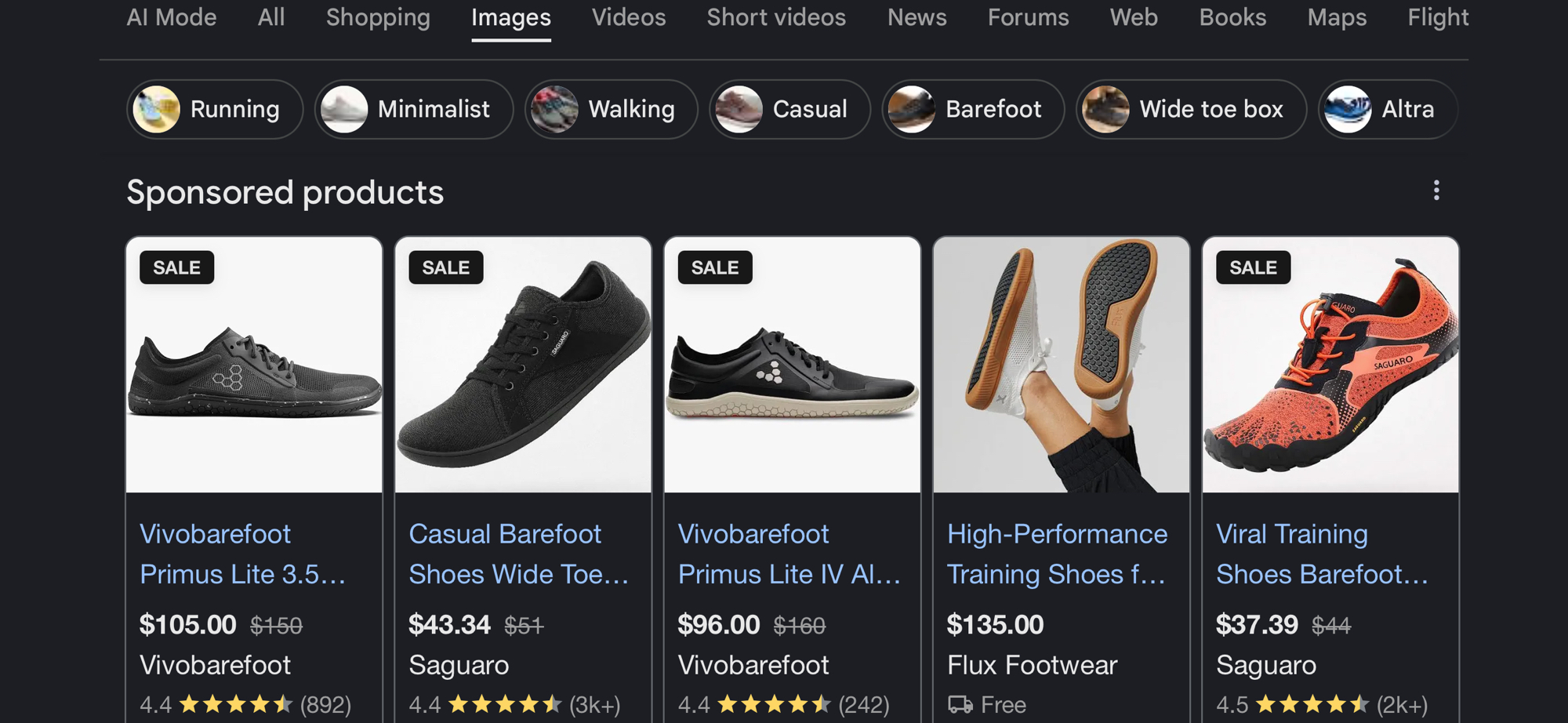
Task: Open Casual Barefoot Shoes Wide Toe link
Action: point(518,554)
